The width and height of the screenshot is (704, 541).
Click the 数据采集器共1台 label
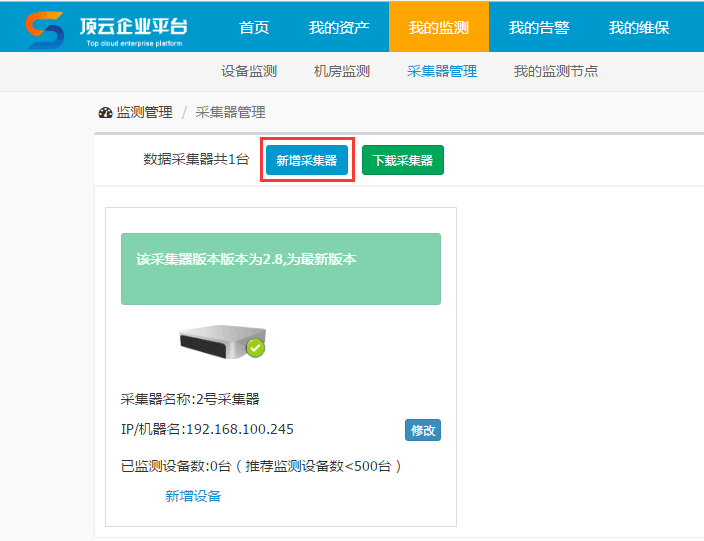(x=196, y=159)
